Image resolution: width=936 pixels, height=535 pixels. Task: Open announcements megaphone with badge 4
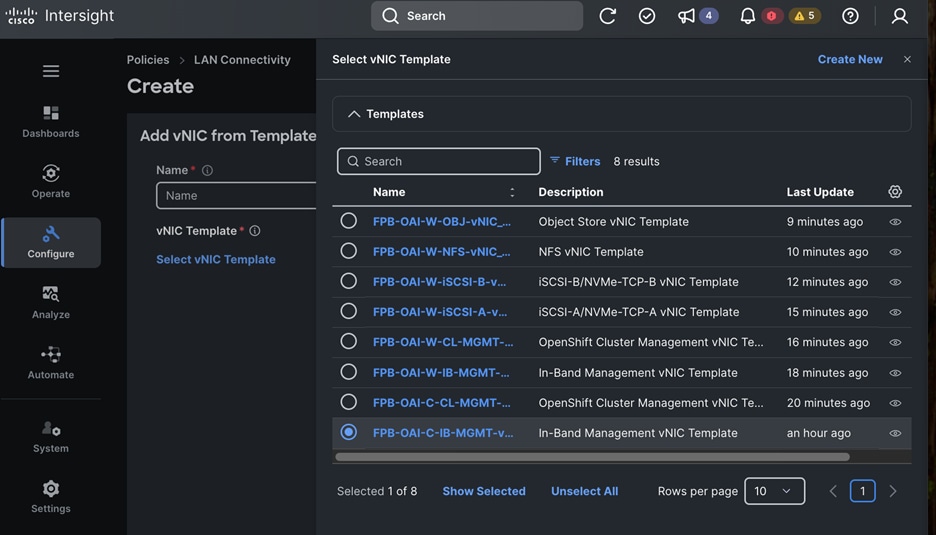[697, 16]
